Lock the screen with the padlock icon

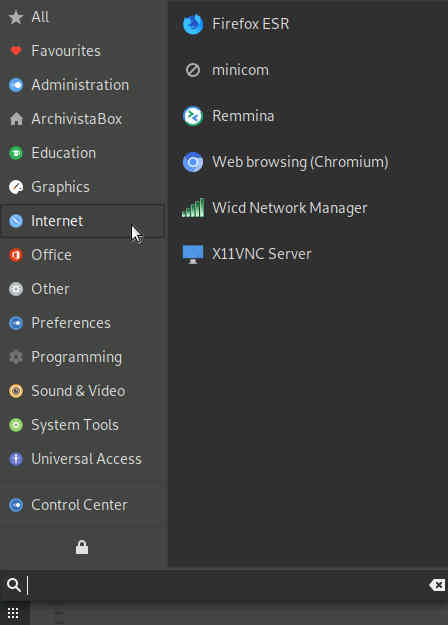click(82, 547)
